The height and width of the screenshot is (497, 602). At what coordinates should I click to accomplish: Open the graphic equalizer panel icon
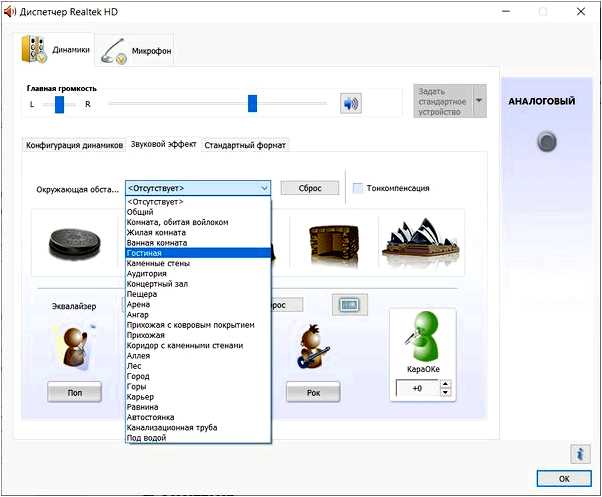350,305
